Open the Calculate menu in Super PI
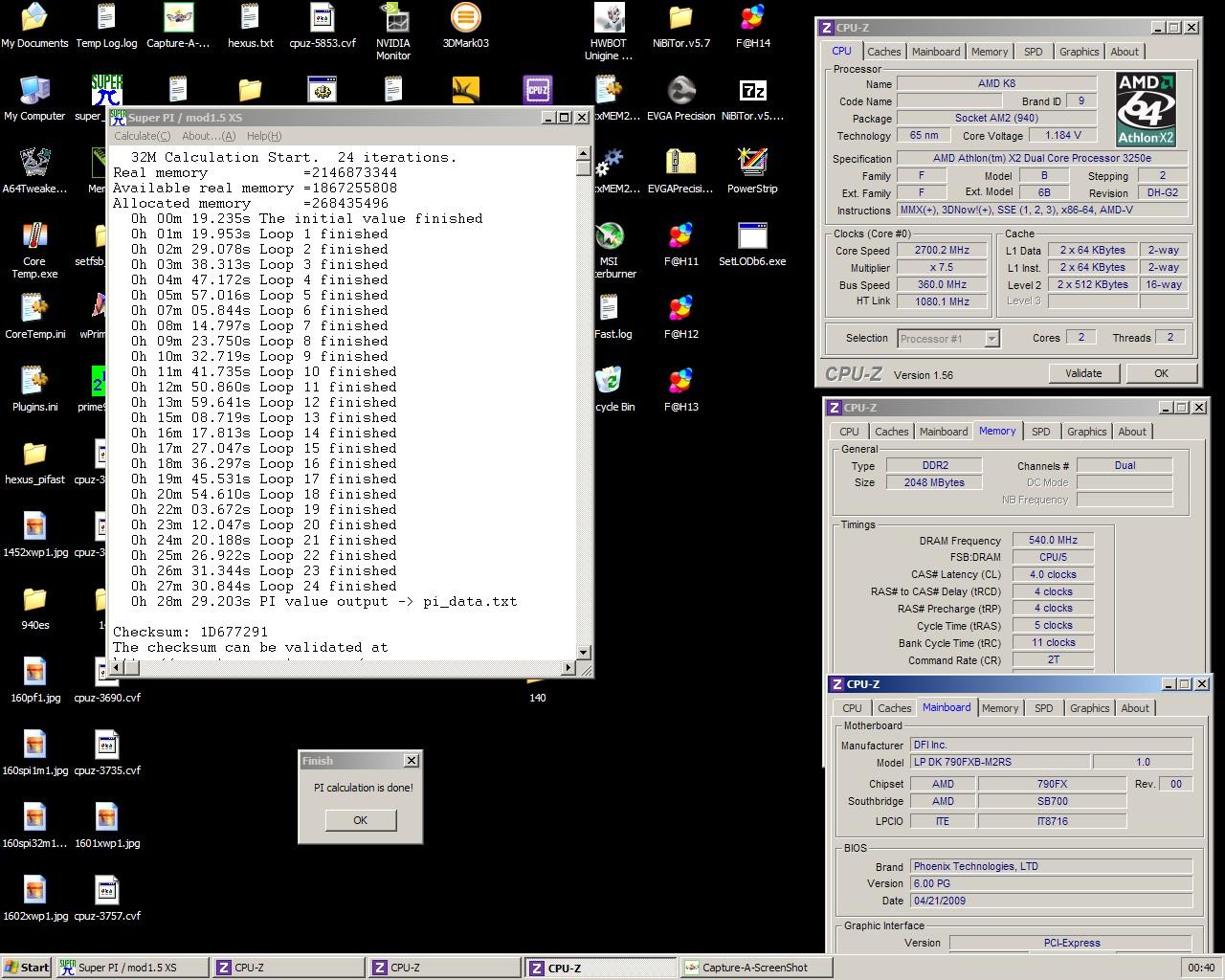This screenshot has height=980, width=1225. tap(142, 136)
